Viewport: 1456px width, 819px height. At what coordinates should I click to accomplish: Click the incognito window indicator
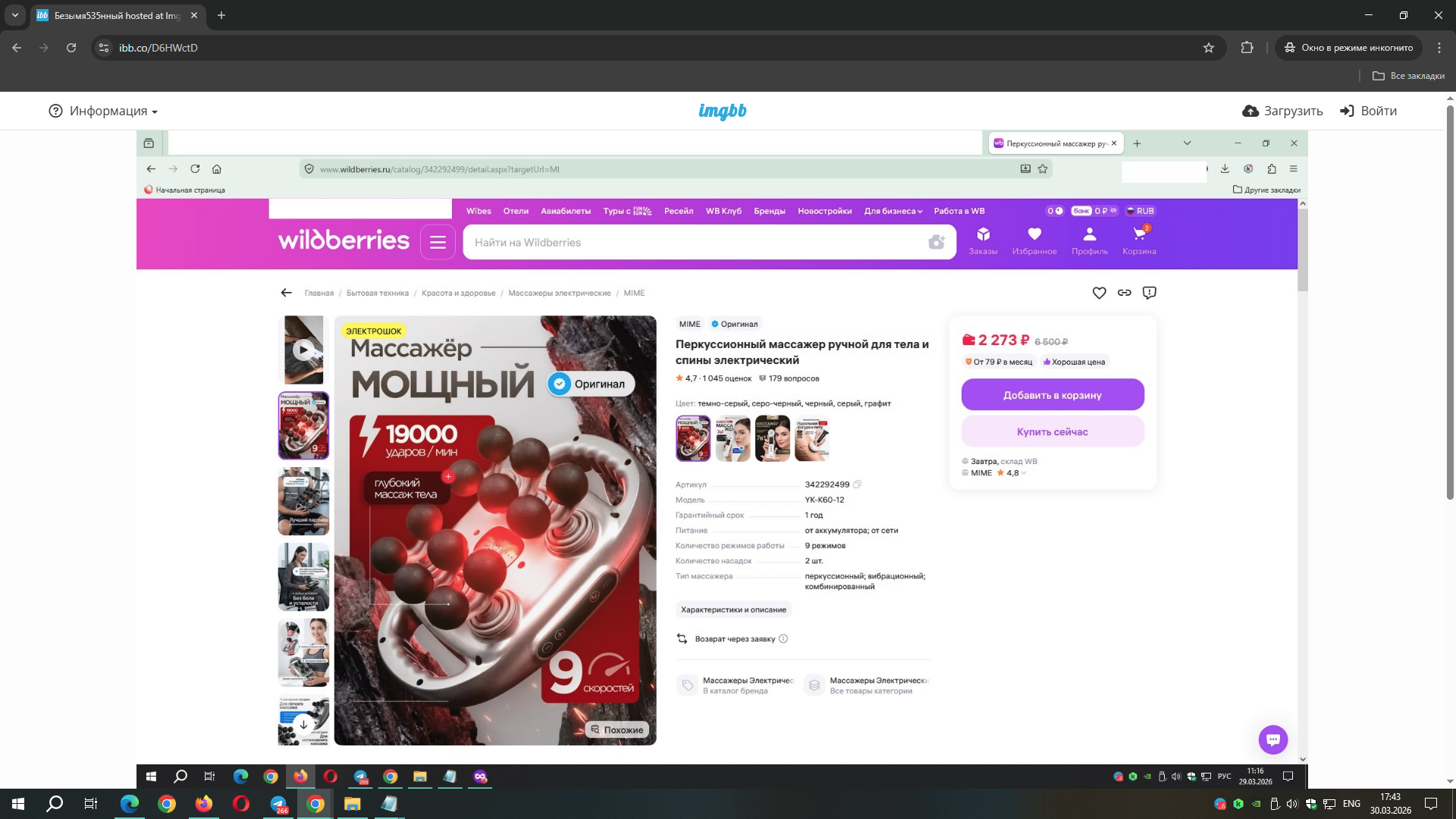pos(1349,48)
